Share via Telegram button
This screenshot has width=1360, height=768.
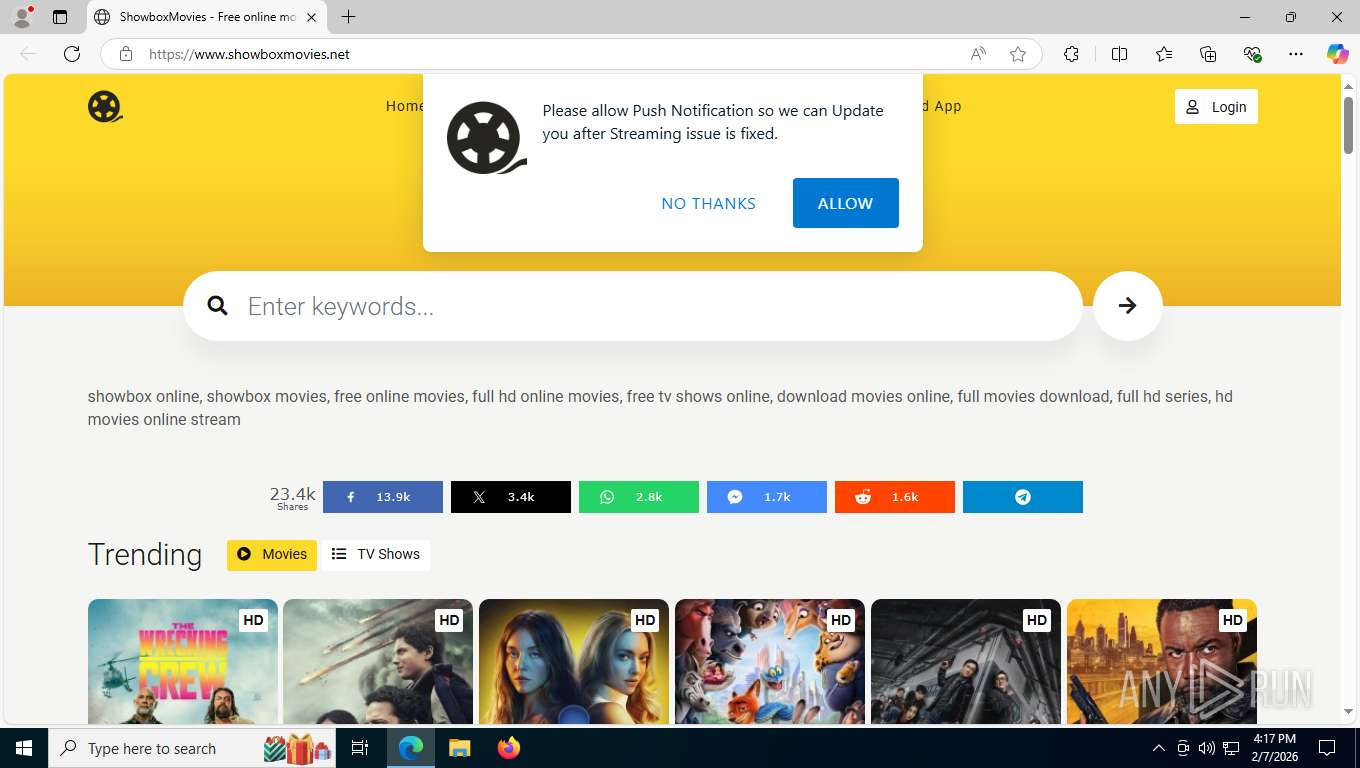click(1022, 497)
